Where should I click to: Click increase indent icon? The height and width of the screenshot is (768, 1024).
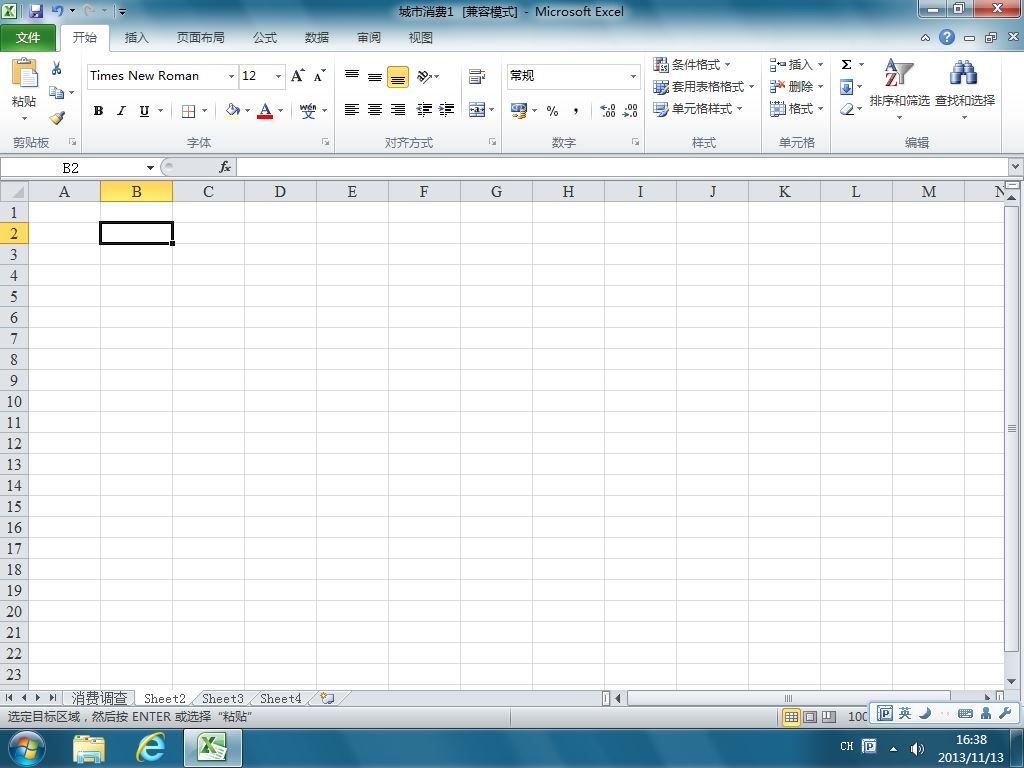click(446, 110)
